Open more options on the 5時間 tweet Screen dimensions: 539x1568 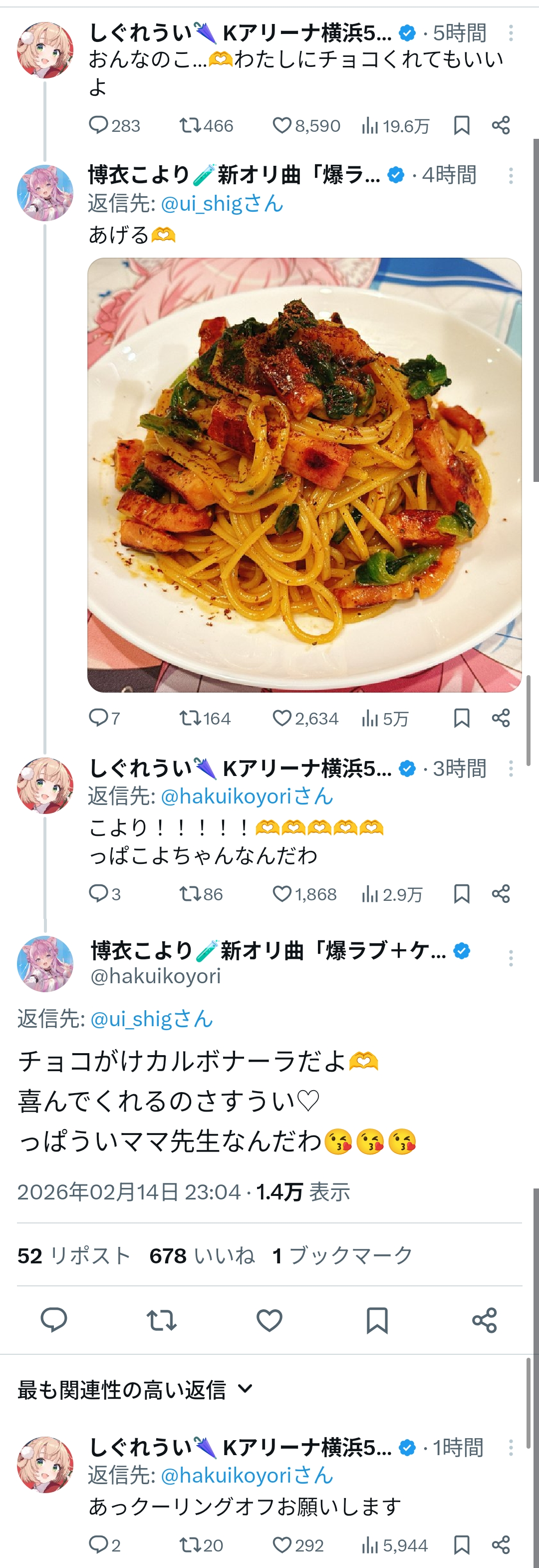tap(511, 33)
